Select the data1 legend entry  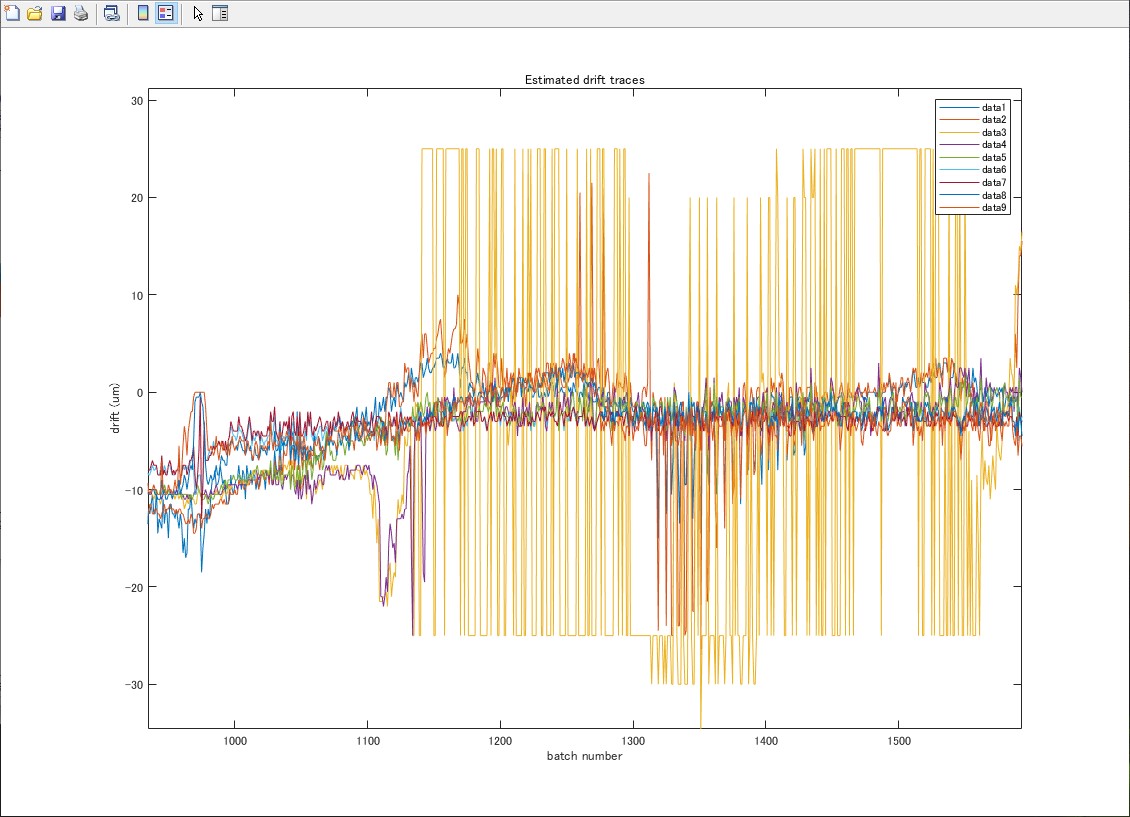coord(973,107)
